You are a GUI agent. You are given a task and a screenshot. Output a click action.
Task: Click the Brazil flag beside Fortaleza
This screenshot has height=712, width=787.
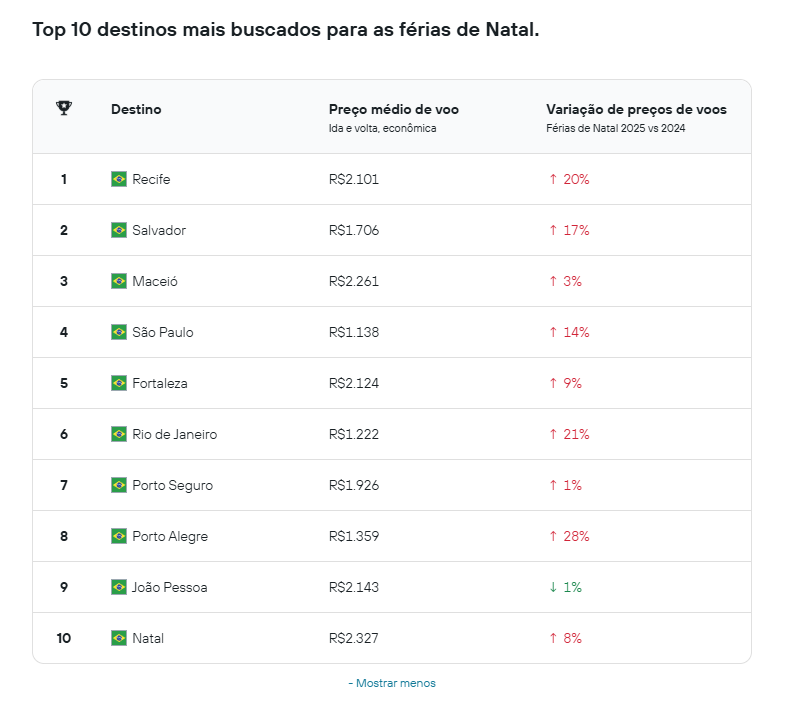pos(119,383)
